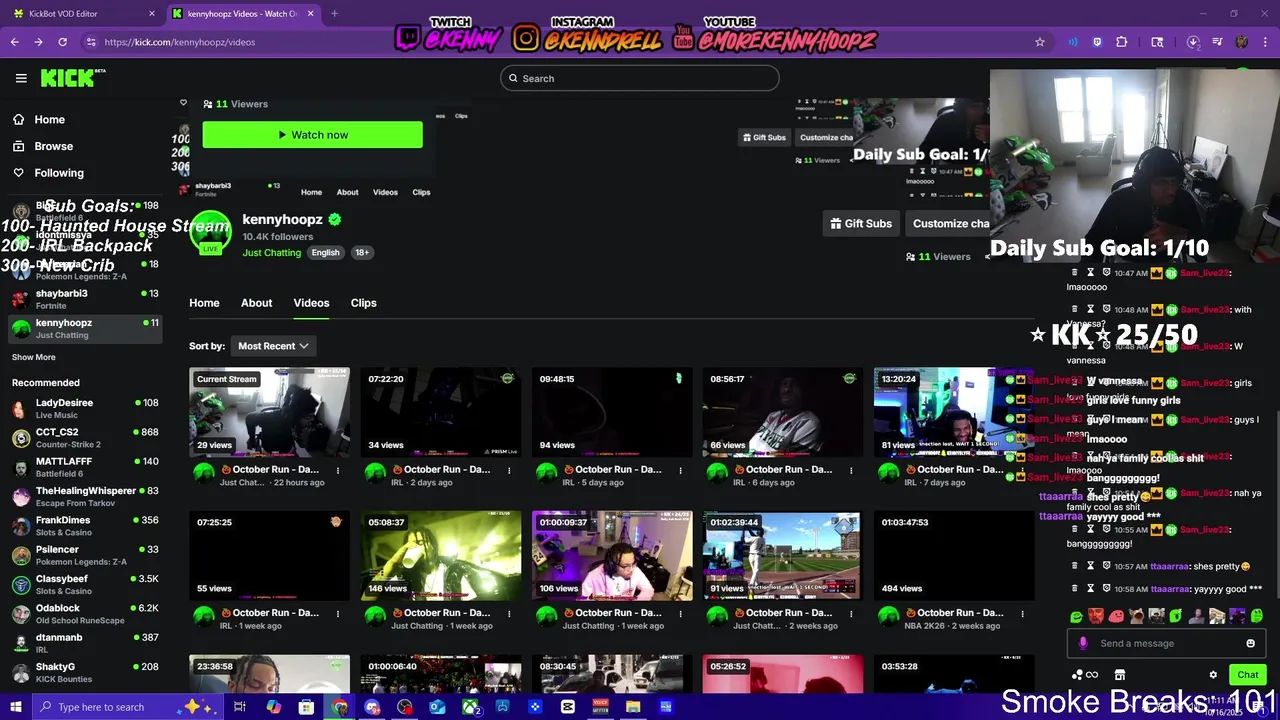
Task: Open options menu of the 146 views video
Action: (x=509, y=613)
